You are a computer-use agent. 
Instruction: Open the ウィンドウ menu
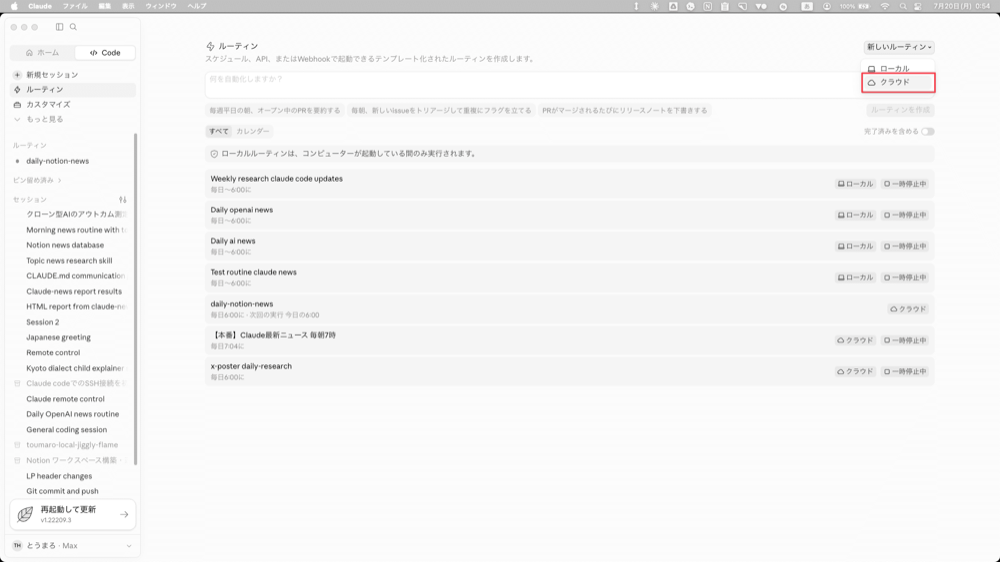tap(161, 6)
